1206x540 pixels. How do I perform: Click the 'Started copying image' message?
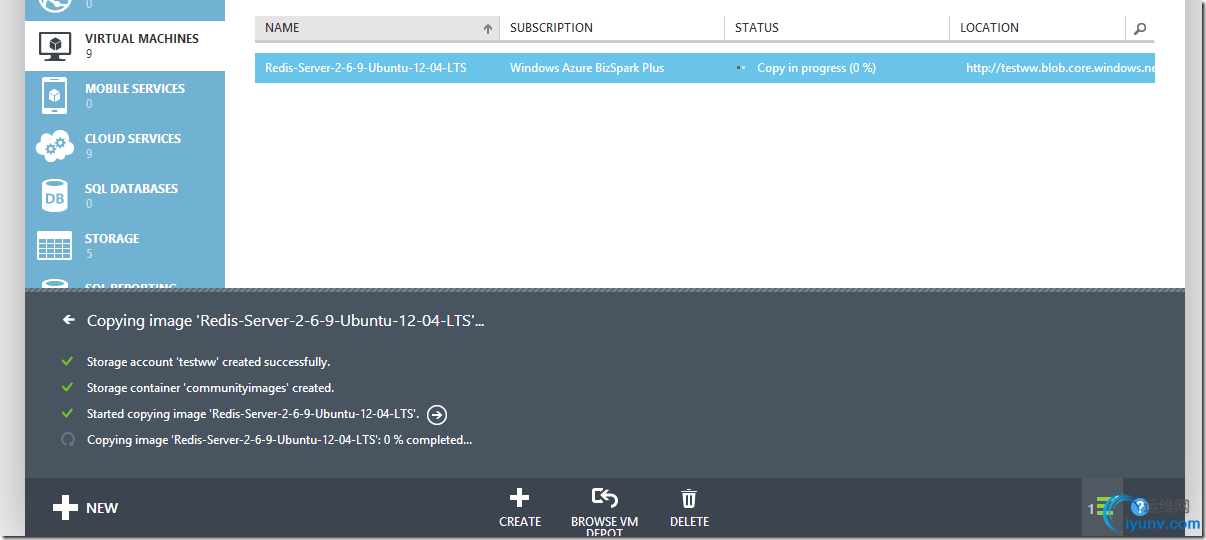(253, 414)
